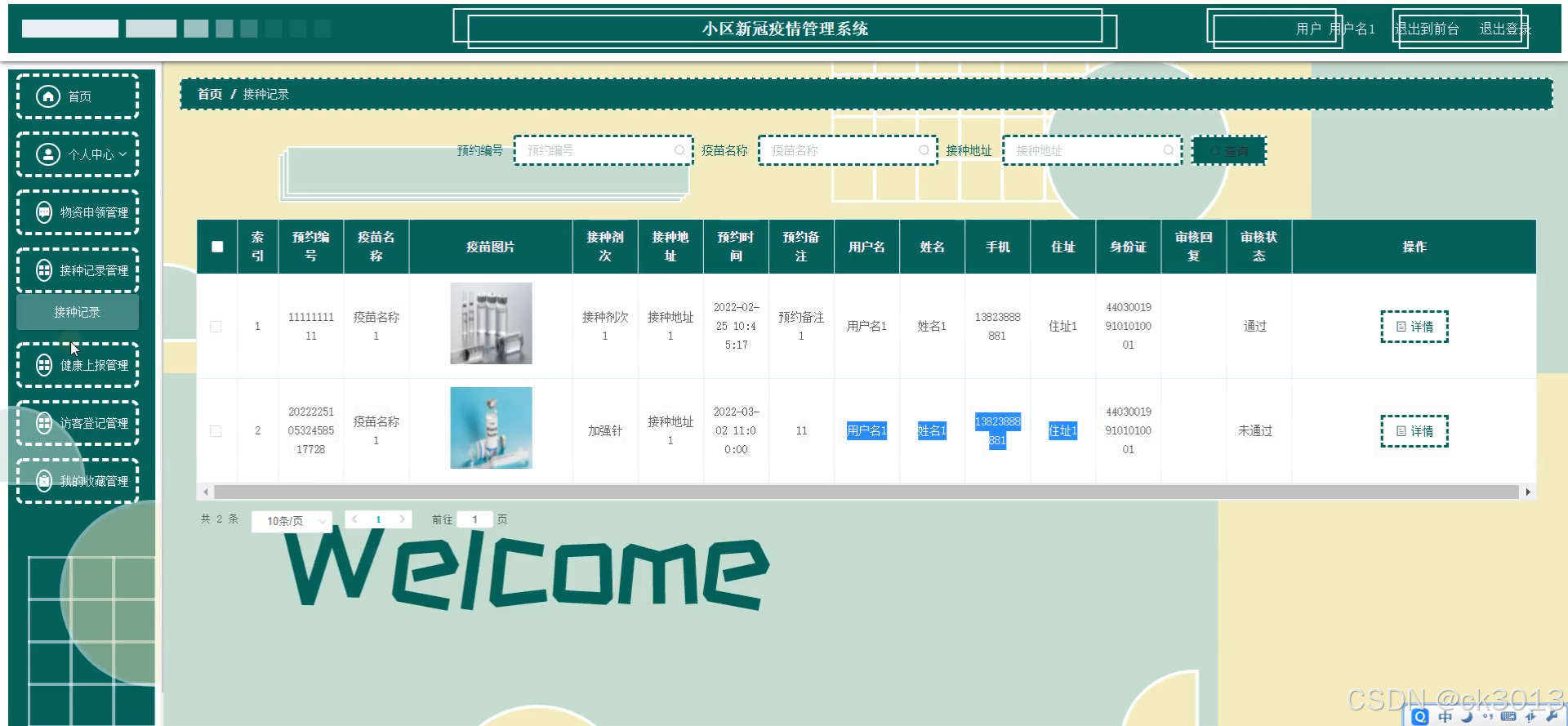Click search icon in 预约编号 field
1568x726 pixels.
click(x=679, y=150)
